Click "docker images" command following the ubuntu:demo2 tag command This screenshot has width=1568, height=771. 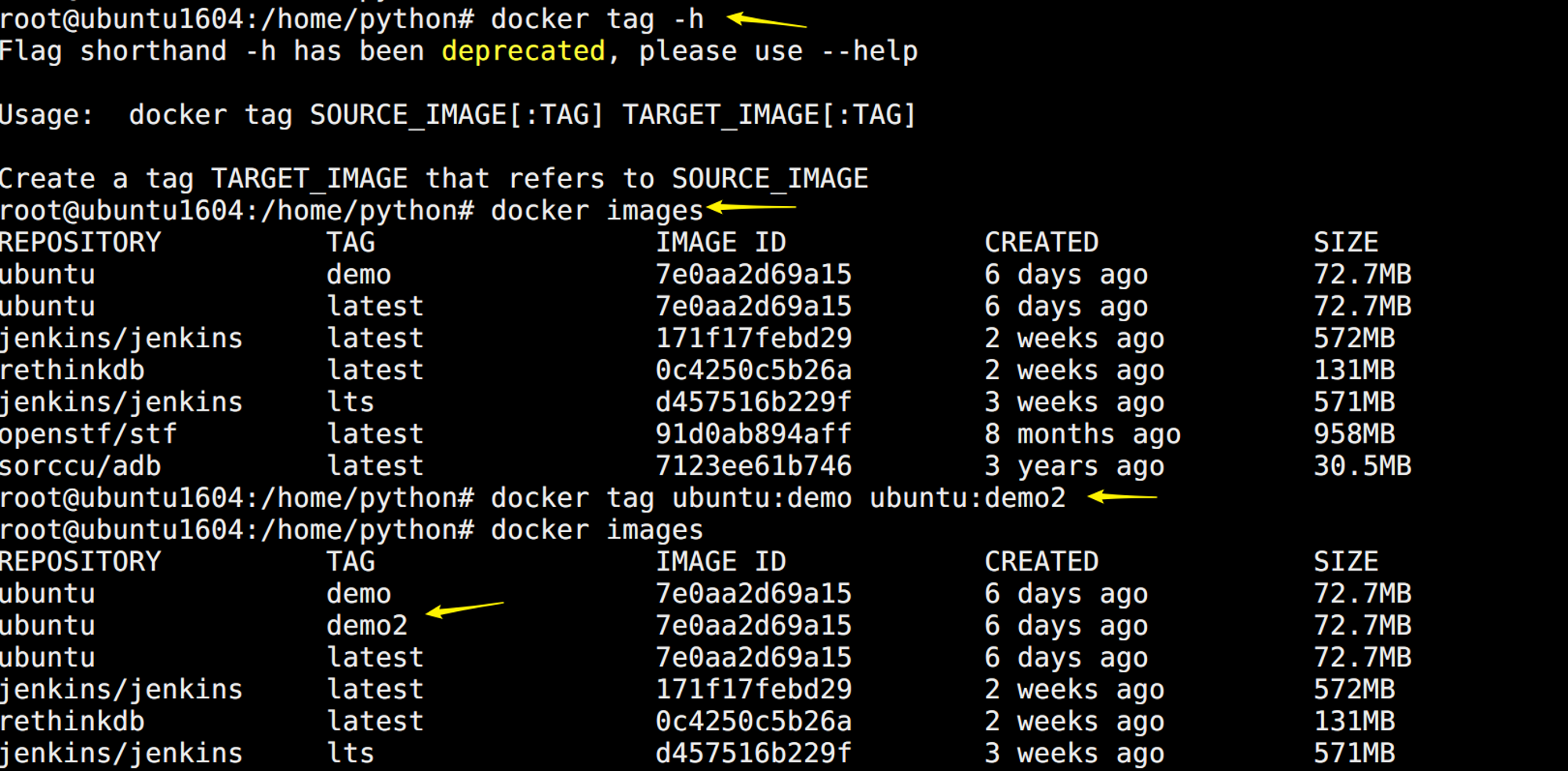[597, 530]
